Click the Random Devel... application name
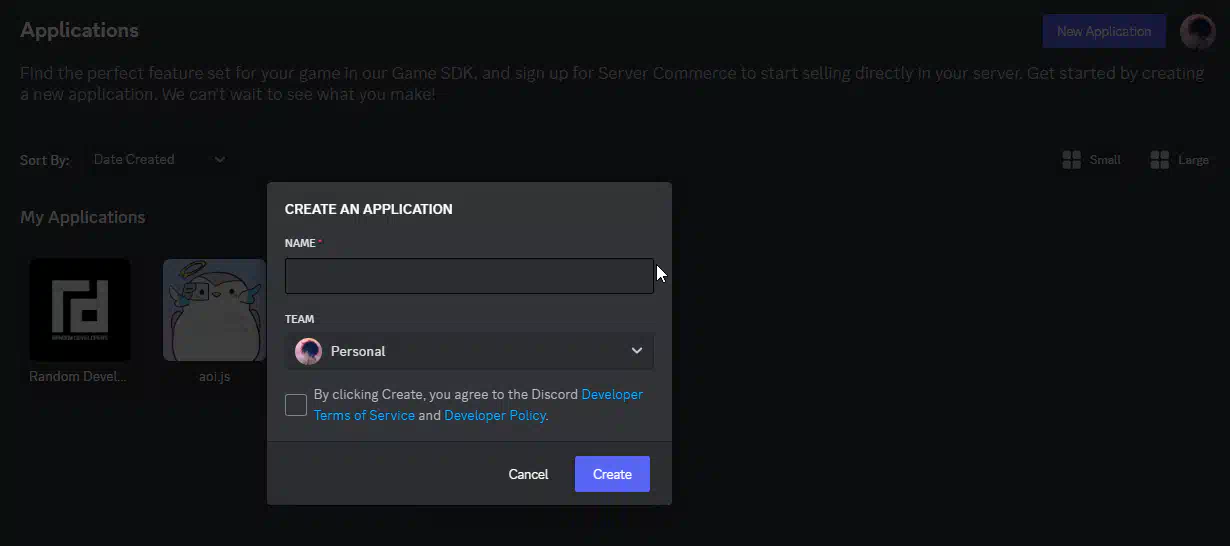 [79, 377]
